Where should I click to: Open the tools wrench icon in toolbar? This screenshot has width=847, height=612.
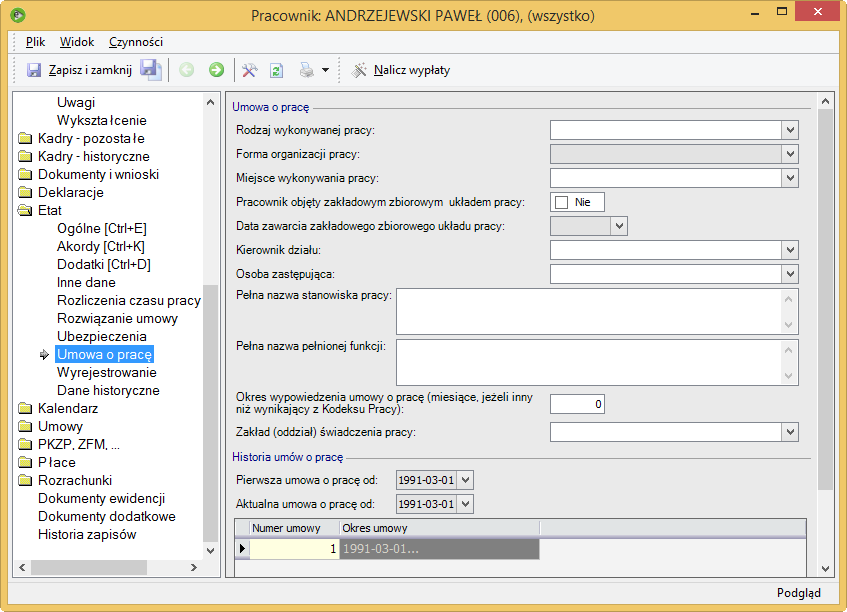(x=250, y=70)
